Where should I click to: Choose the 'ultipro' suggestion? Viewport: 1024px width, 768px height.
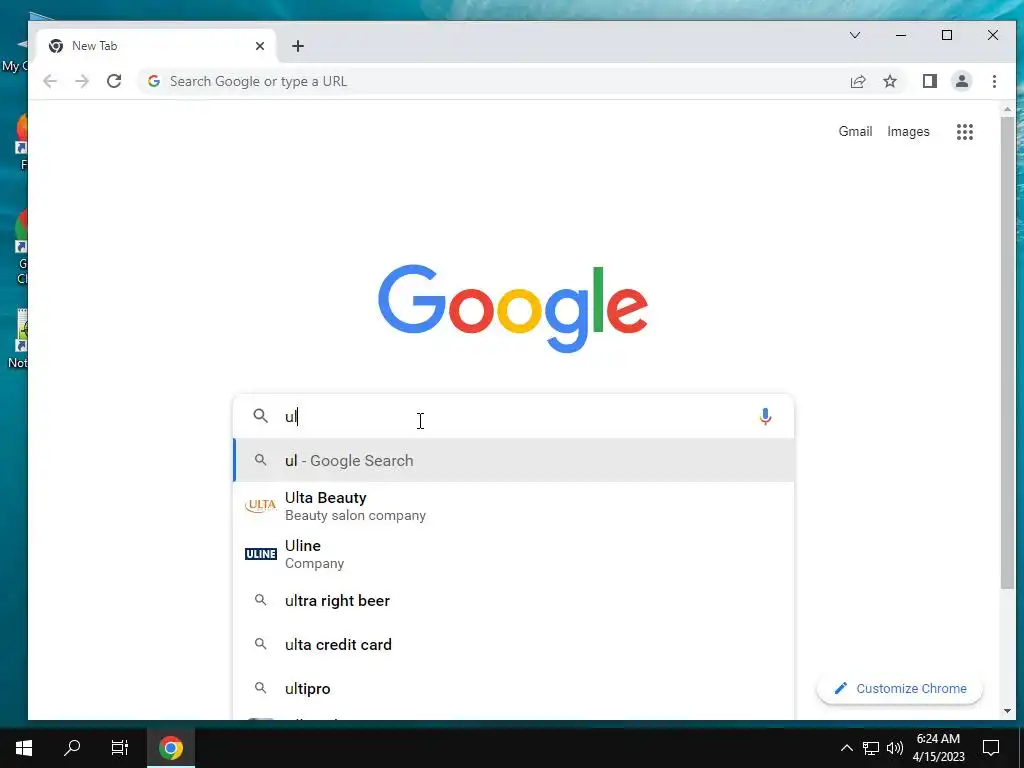tap(513, 688)
